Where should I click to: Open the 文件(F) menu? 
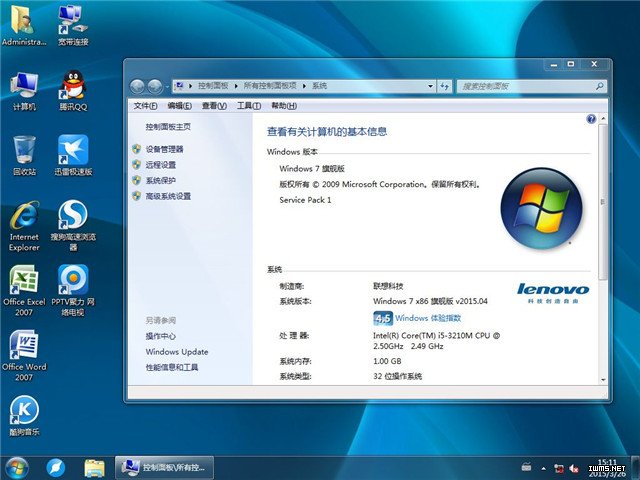145,106
